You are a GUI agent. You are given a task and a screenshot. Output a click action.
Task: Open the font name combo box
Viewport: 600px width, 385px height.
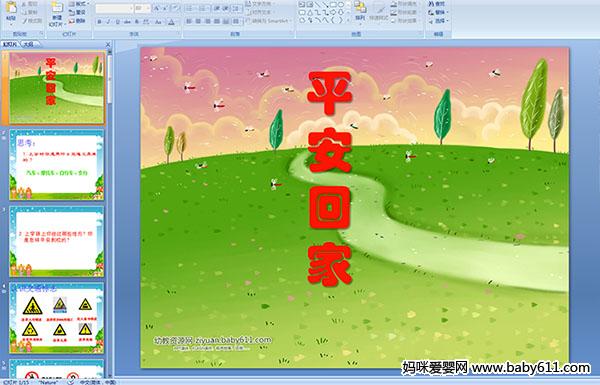pyautogui.click(x=114, y=8)
